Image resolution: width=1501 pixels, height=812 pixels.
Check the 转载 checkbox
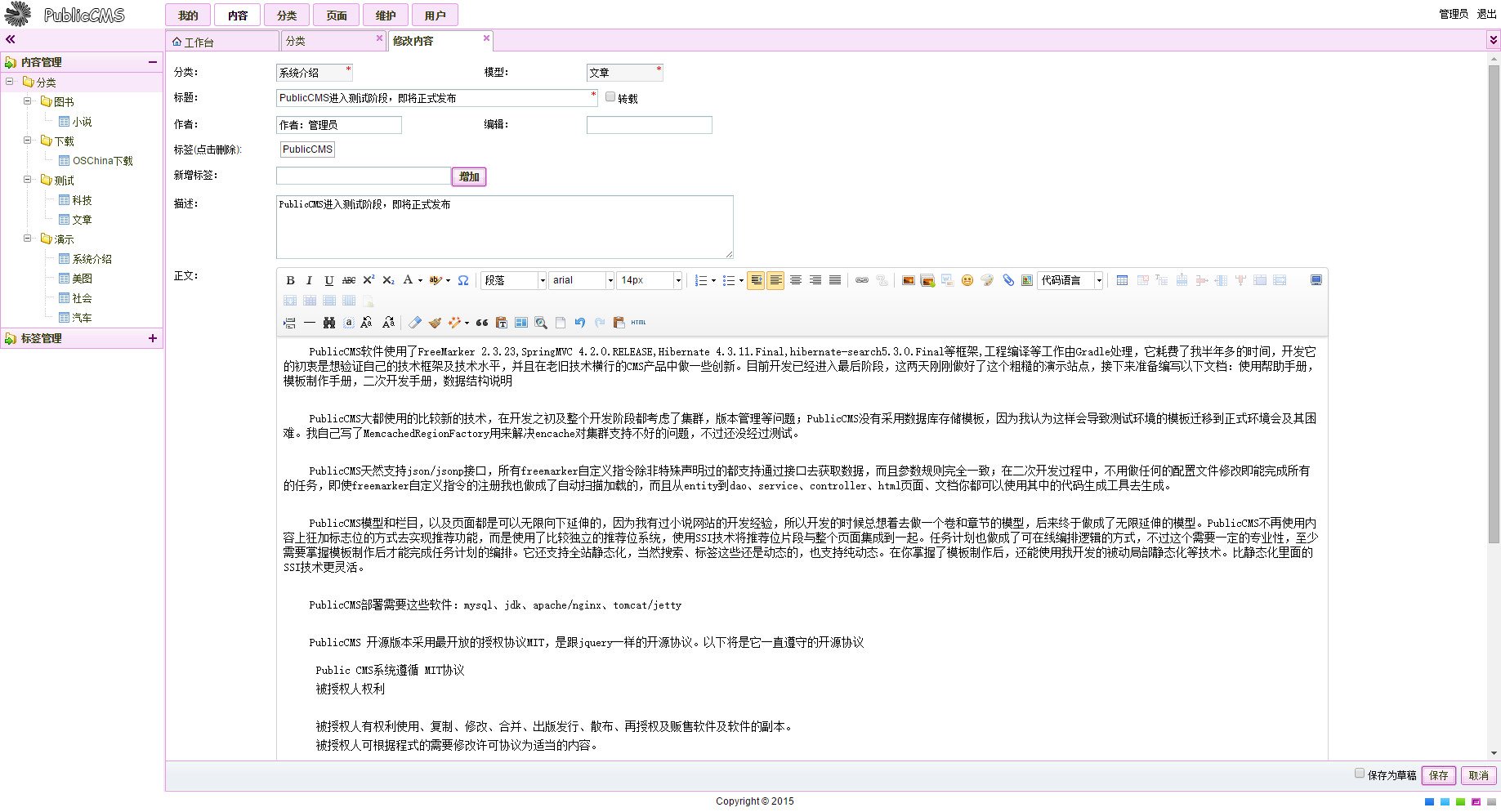[610, 97]
